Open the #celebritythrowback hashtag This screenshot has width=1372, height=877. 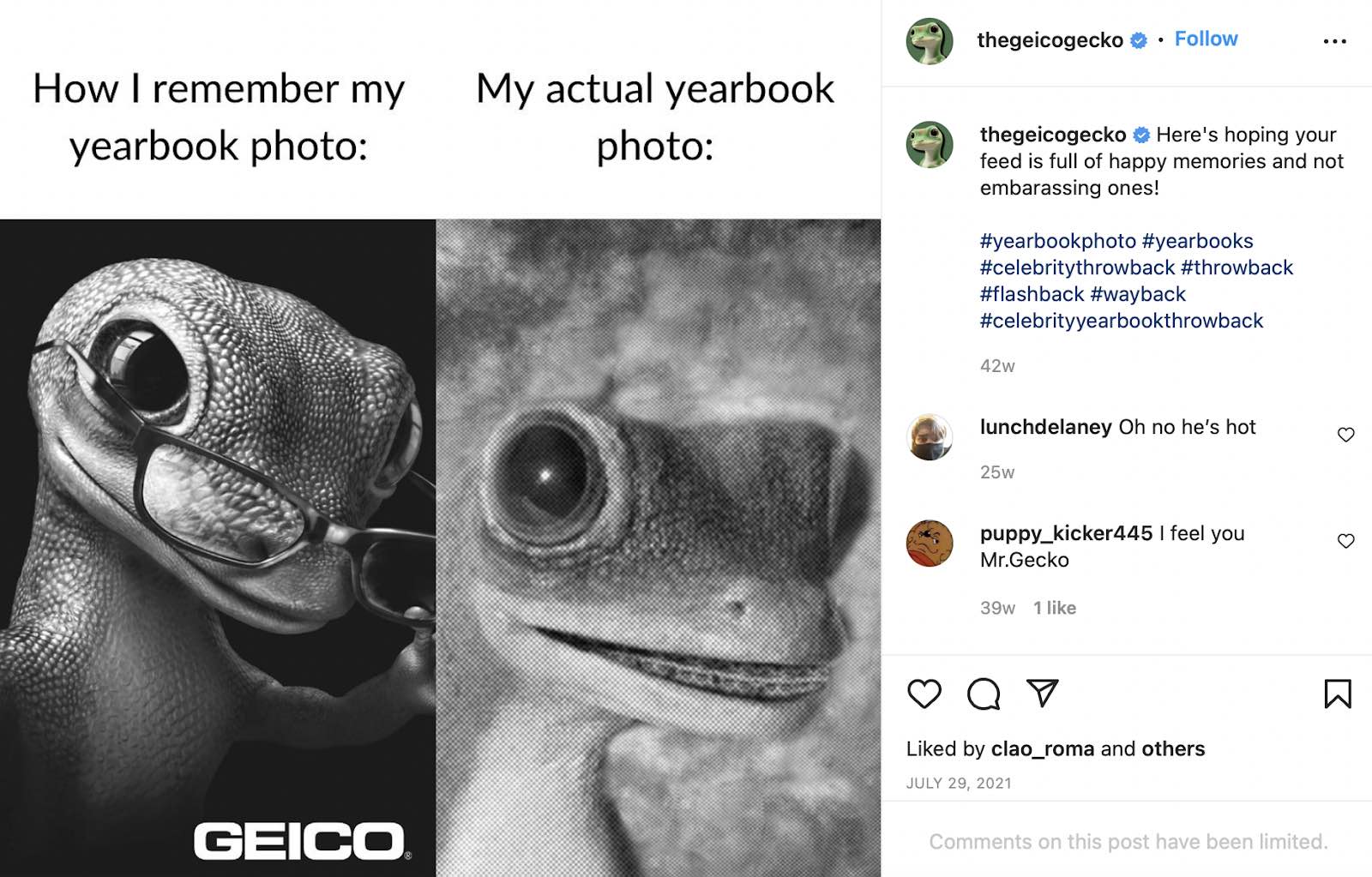[1077, 267]
